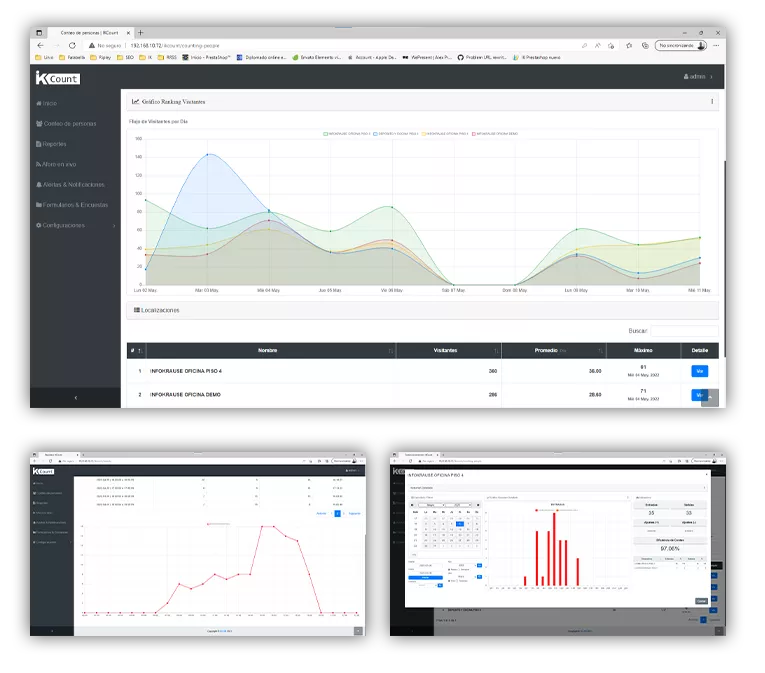
Task: Click the browser back arrow
Action: pyautogui.click(x=41, y=45)
